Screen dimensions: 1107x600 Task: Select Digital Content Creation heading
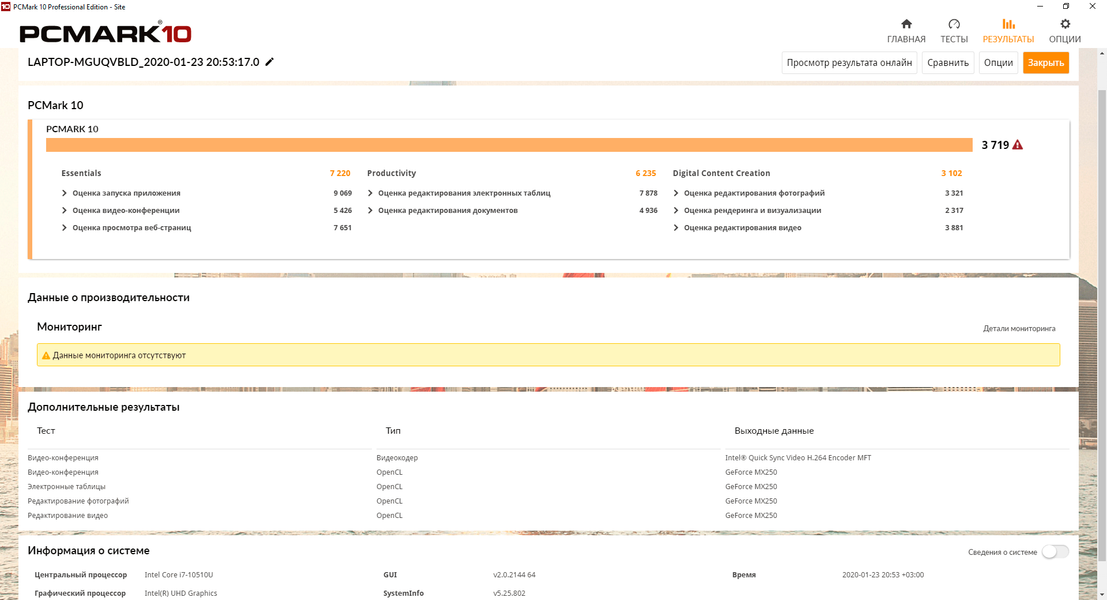point(721,173)
